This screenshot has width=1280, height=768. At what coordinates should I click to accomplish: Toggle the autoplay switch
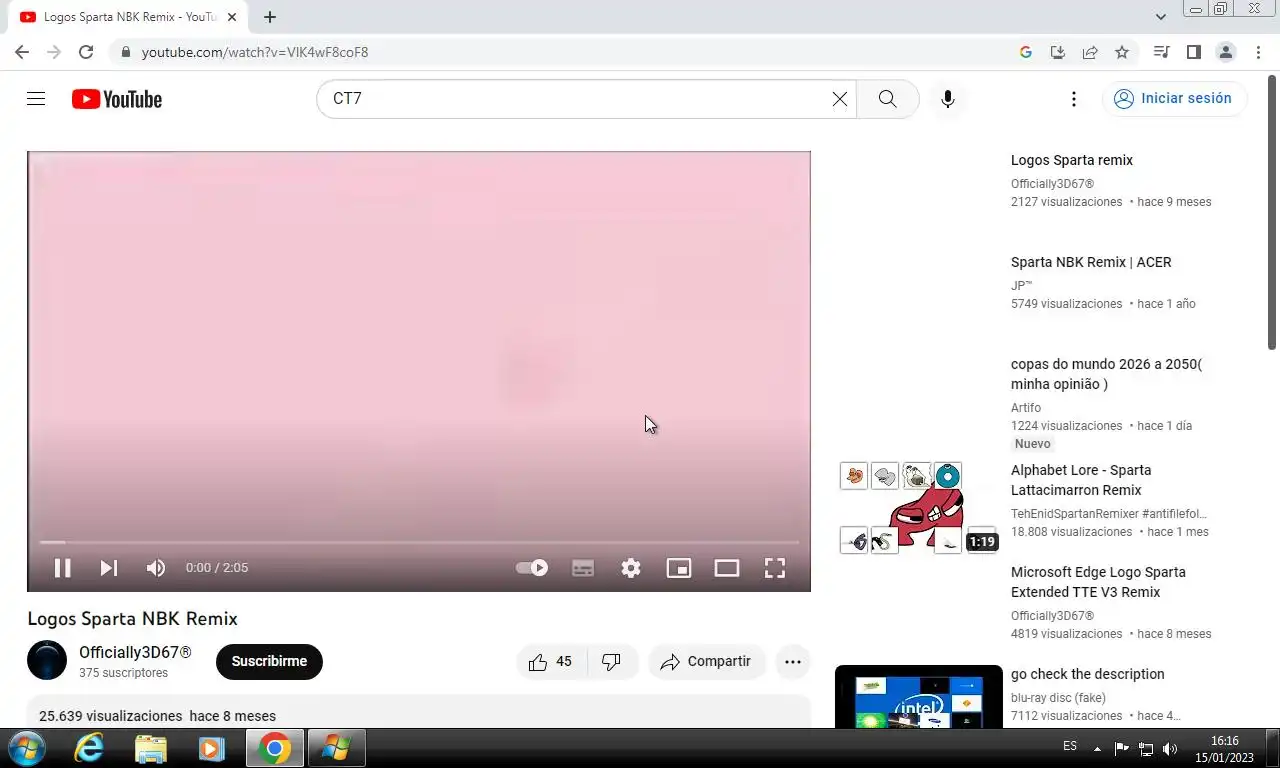coord(532,568)
